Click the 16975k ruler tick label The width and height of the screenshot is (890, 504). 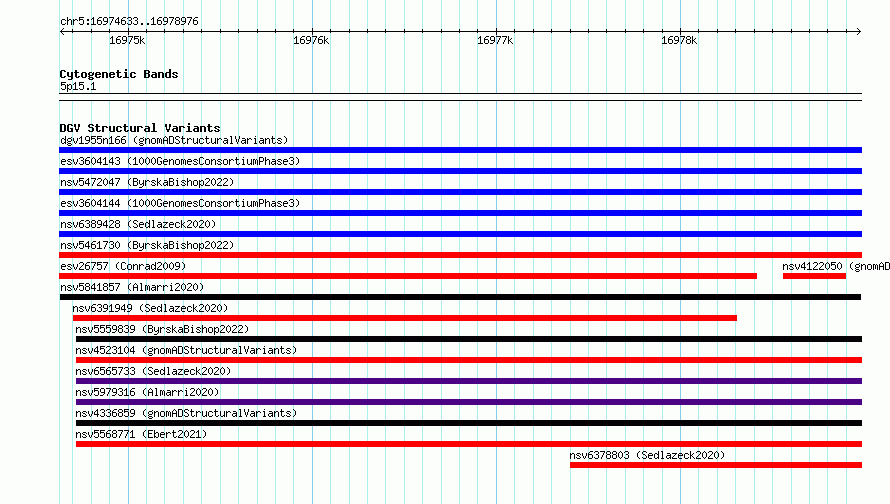tap(127, 41)
